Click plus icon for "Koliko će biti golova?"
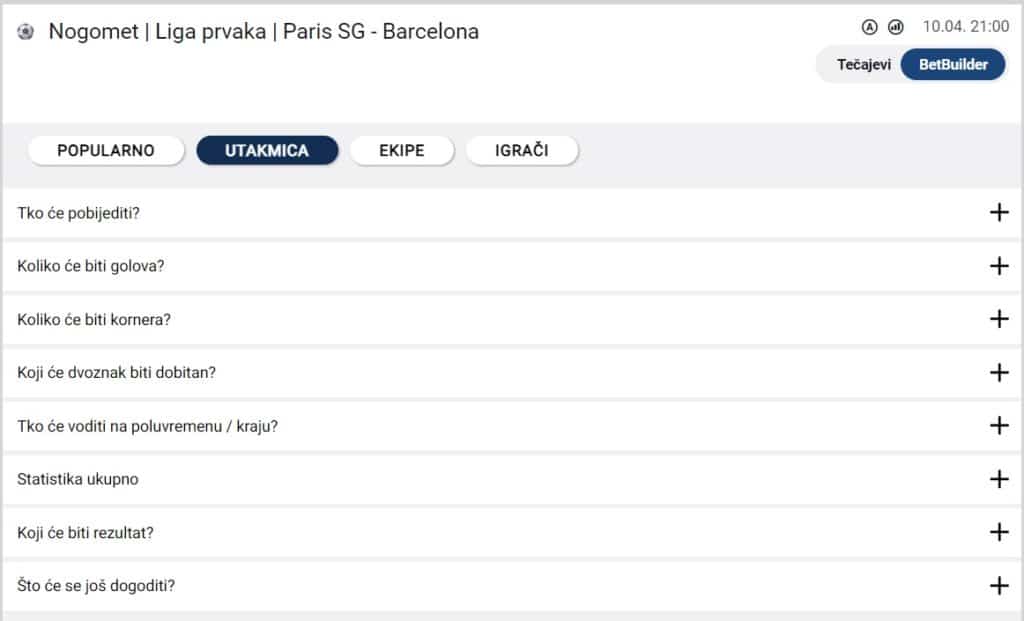The image size is (1024, 621). click(x=998, y=266)
